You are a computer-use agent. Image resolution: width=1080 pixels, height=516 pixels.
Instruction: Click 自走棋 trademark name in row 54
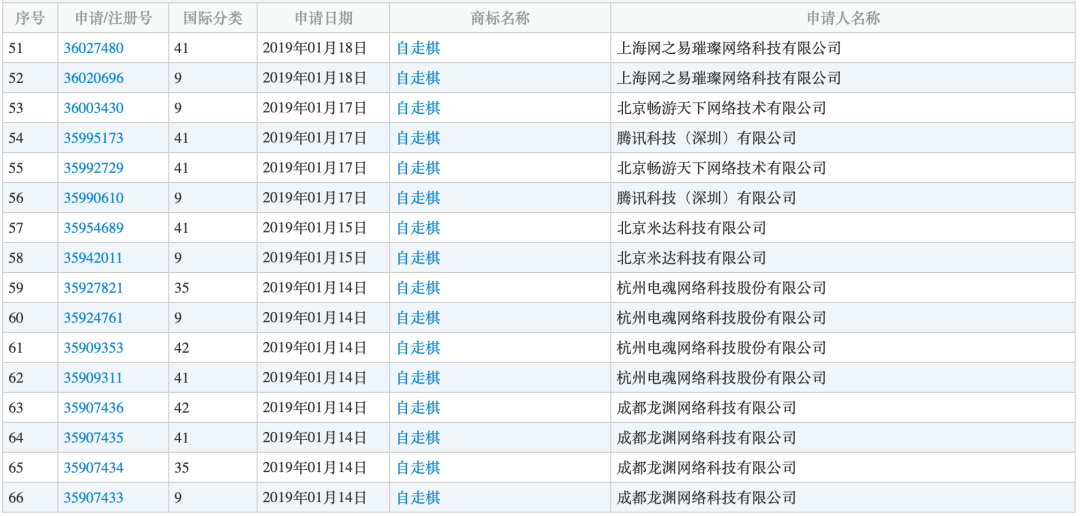[418, 138]
